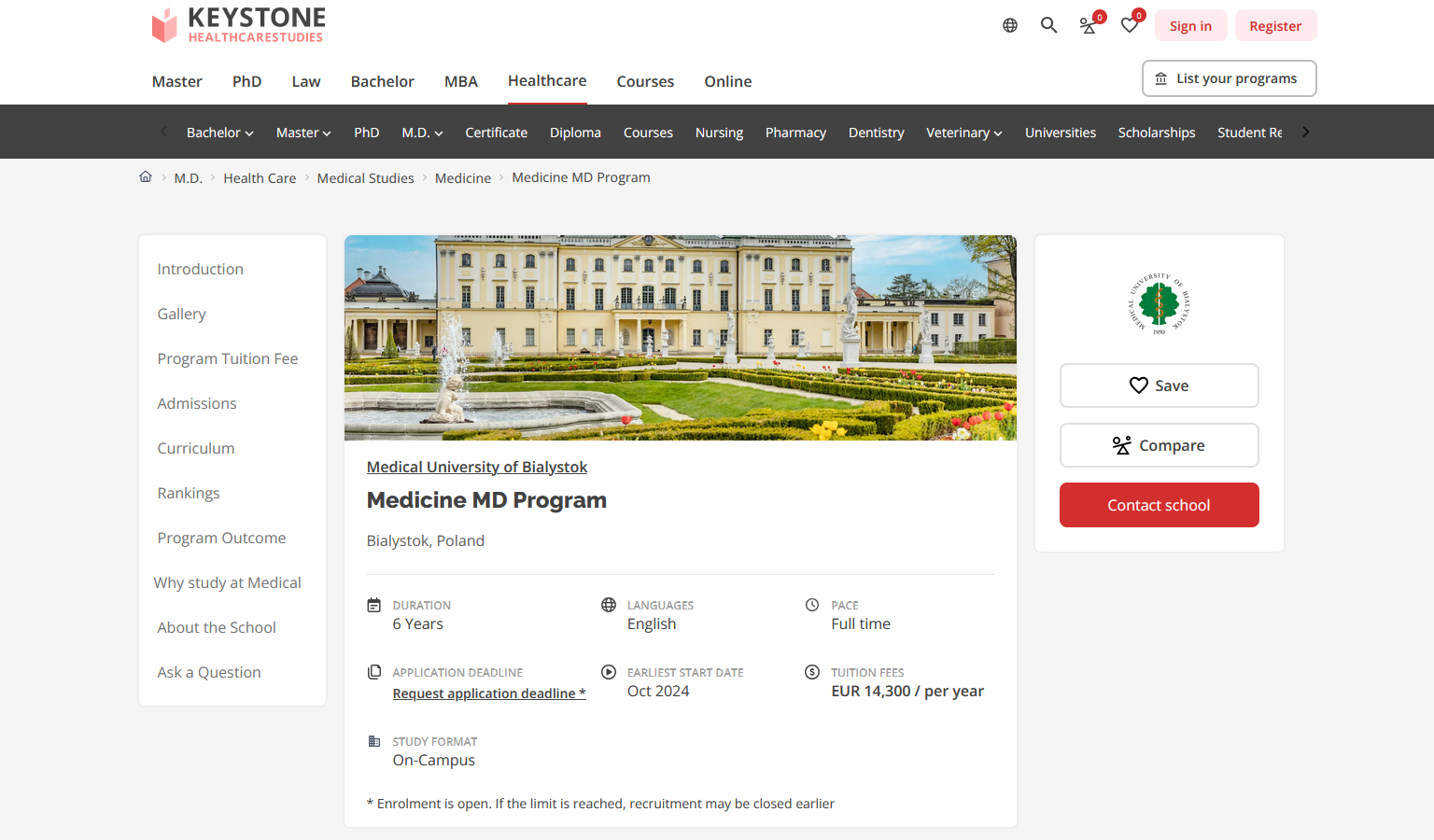Expand the Veterinary dropdown menu
The image size is (1434, 840).
[x=963, y=133]
